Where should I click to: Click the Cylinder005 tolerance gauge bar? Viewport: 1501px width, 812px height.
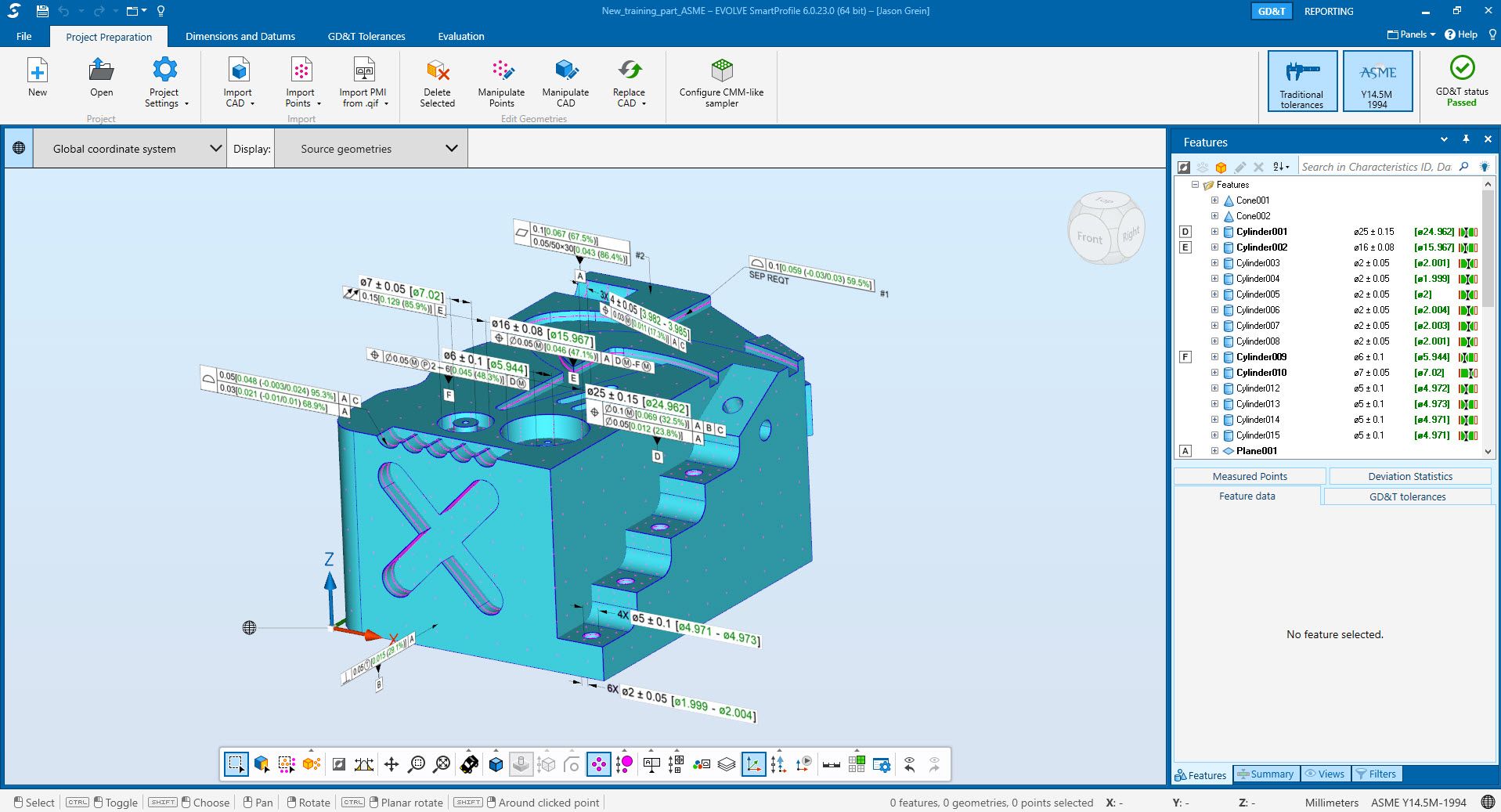[x=1468, y=294]
